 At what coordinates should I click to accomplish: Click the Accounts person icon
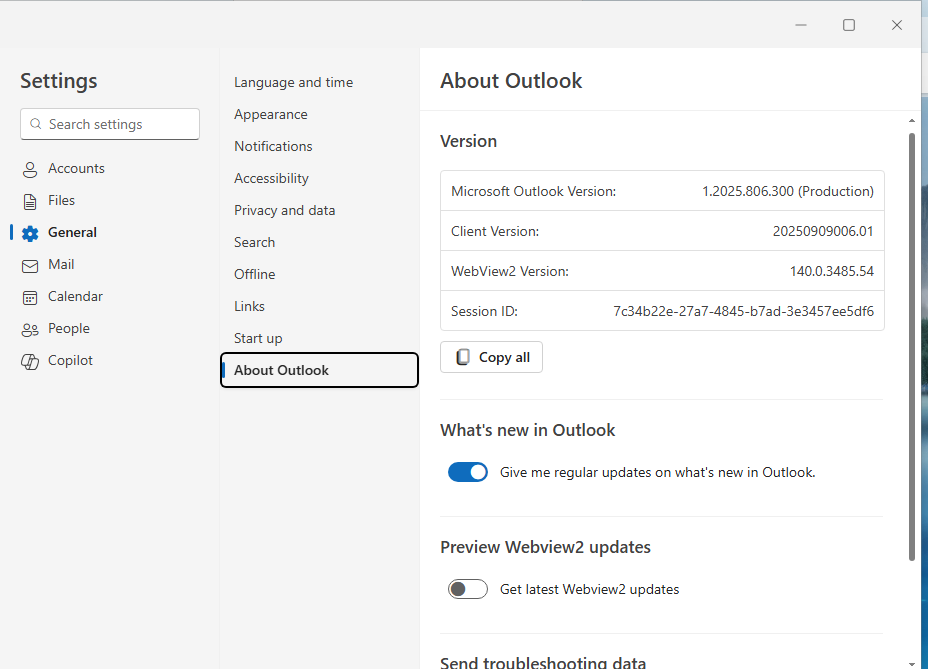point(30,169)
